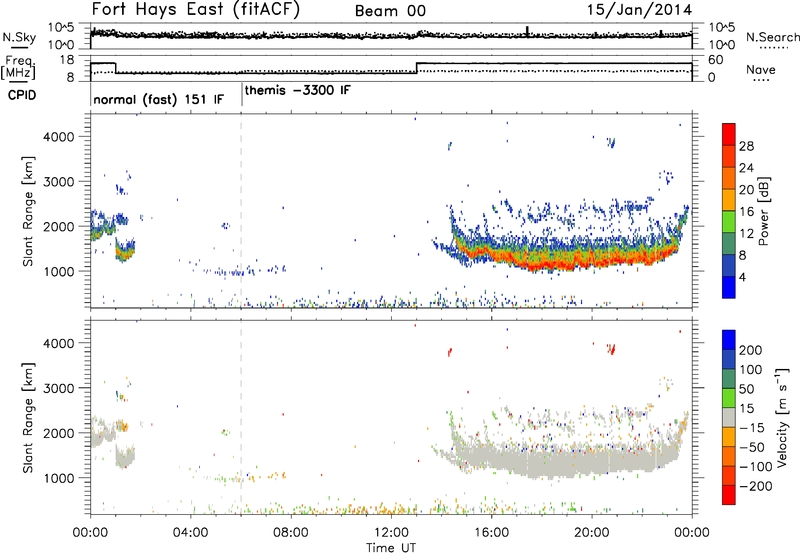Click the blue 4 dB power swatch
800x554 pixels.
pyautogui.click(x=729, y=287)
